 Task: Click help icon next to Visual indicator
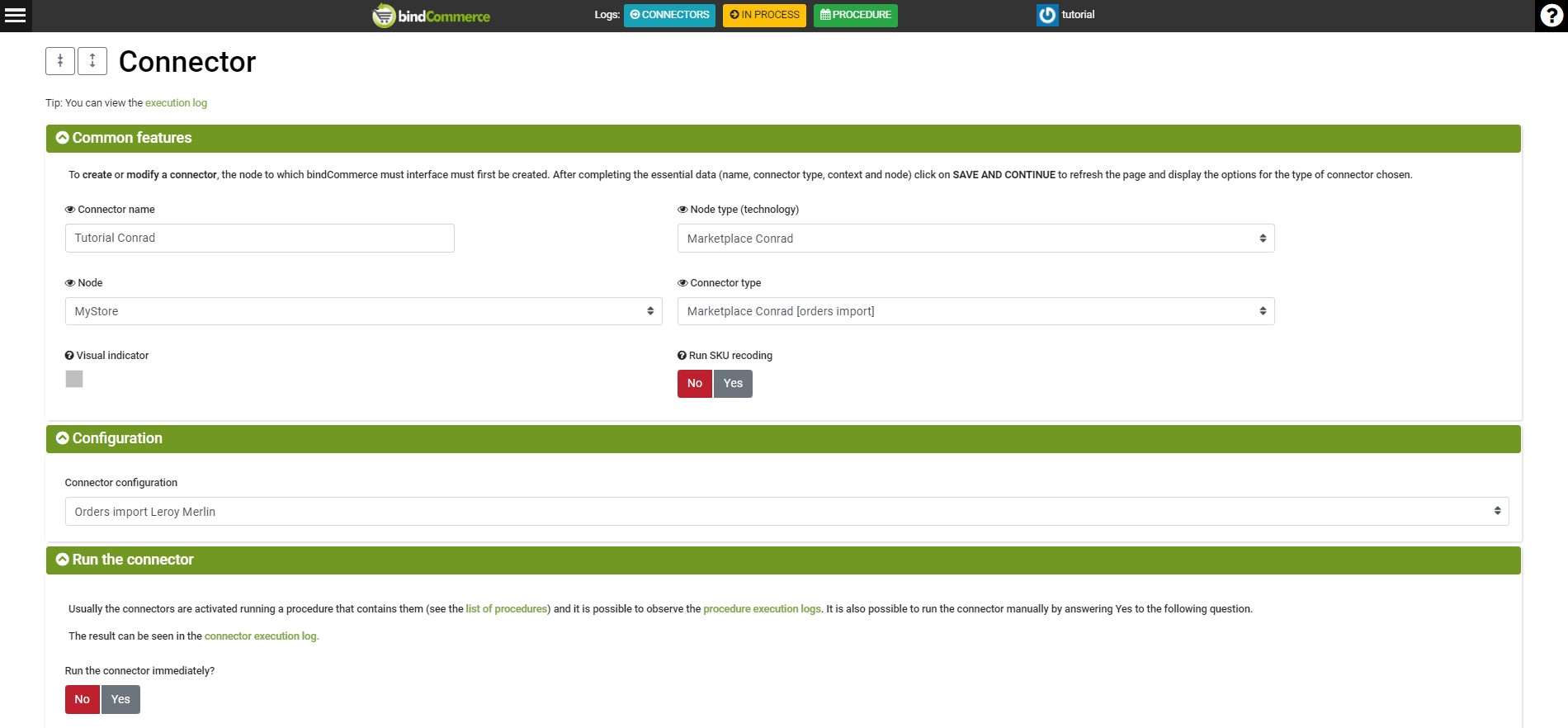tap(69, 356)
